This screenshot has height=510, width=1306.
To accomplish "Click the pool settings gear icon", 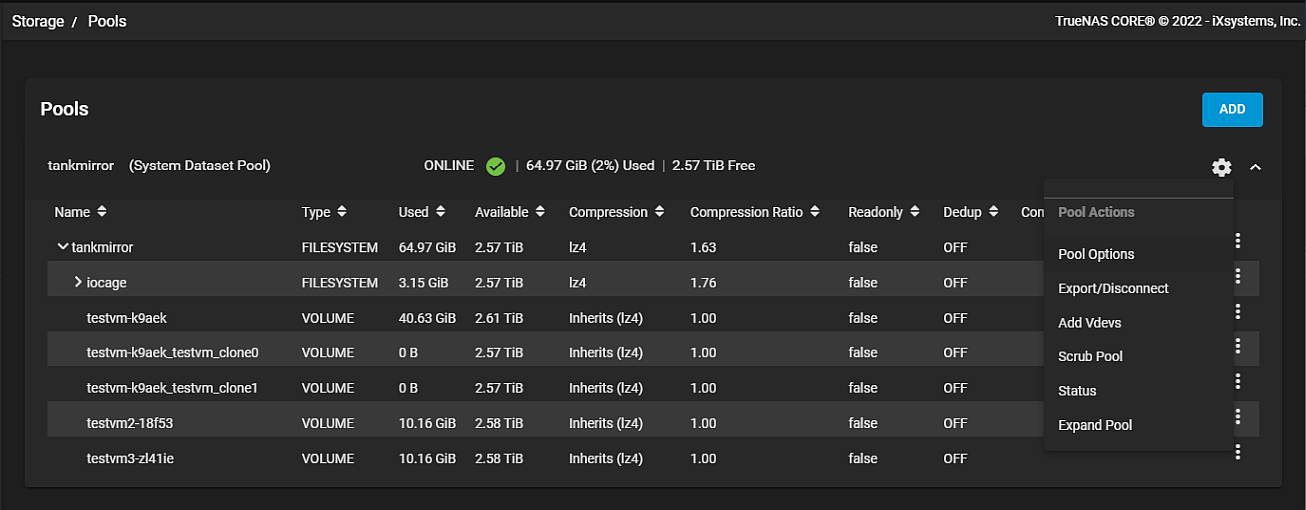I will point(1221,167).
